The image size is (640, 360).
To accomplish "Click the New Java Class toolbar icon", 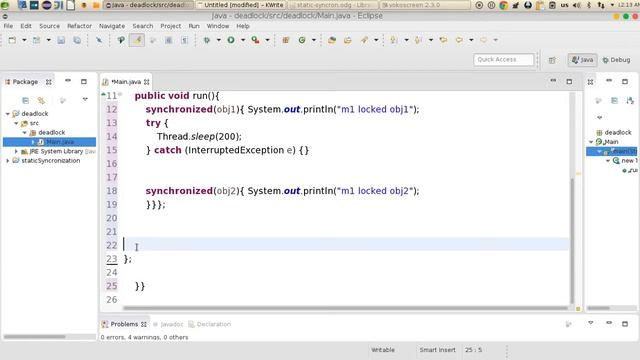I will click(302, 40).
